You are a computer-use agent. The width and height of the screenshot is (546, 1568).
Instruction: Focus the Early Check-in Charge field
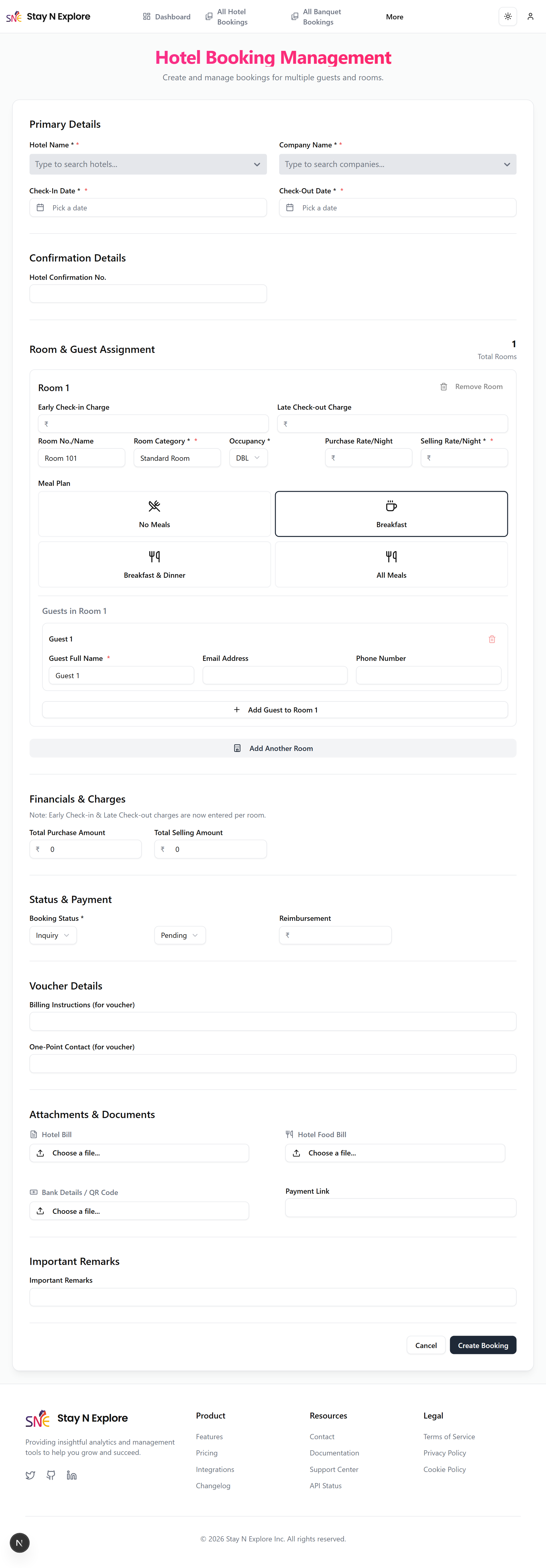click(x=153, y=424)
